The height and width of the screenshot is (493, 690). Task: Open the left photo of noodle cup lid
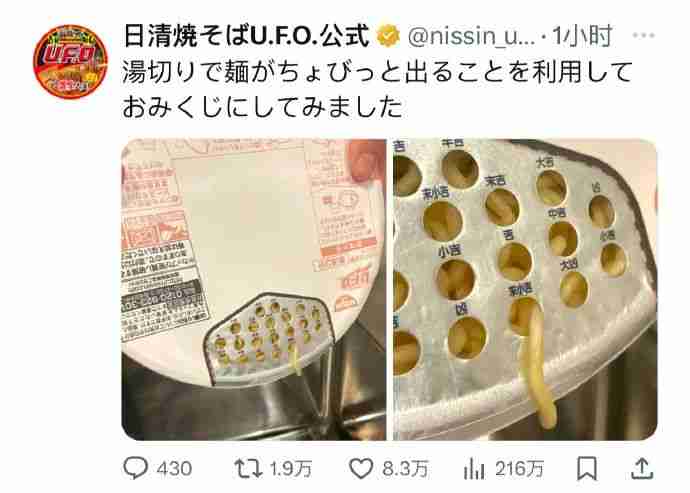pos(253,290)
